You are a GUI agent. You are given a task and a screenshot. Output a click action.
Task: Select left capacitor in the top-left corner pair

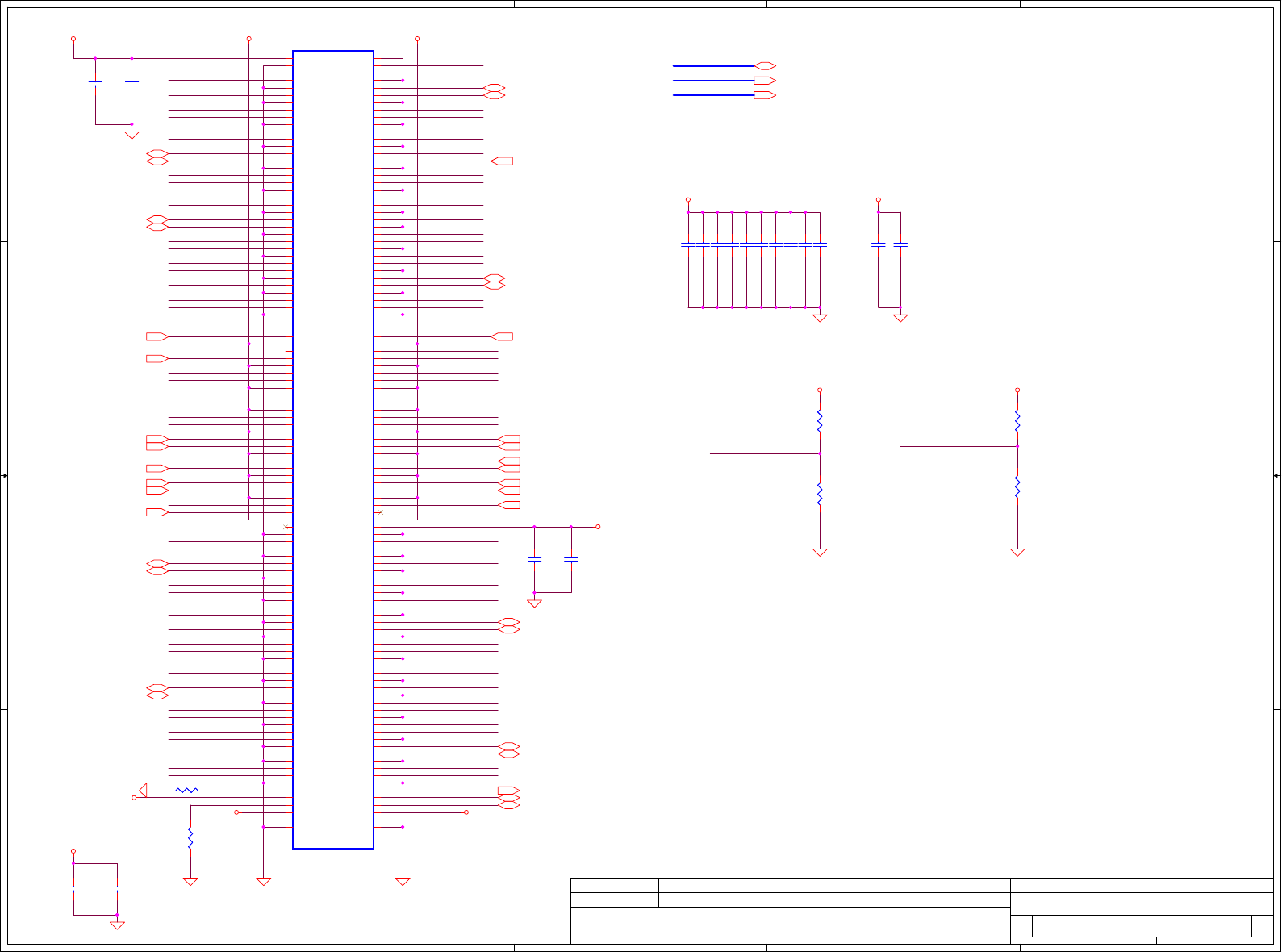(95, 84)
